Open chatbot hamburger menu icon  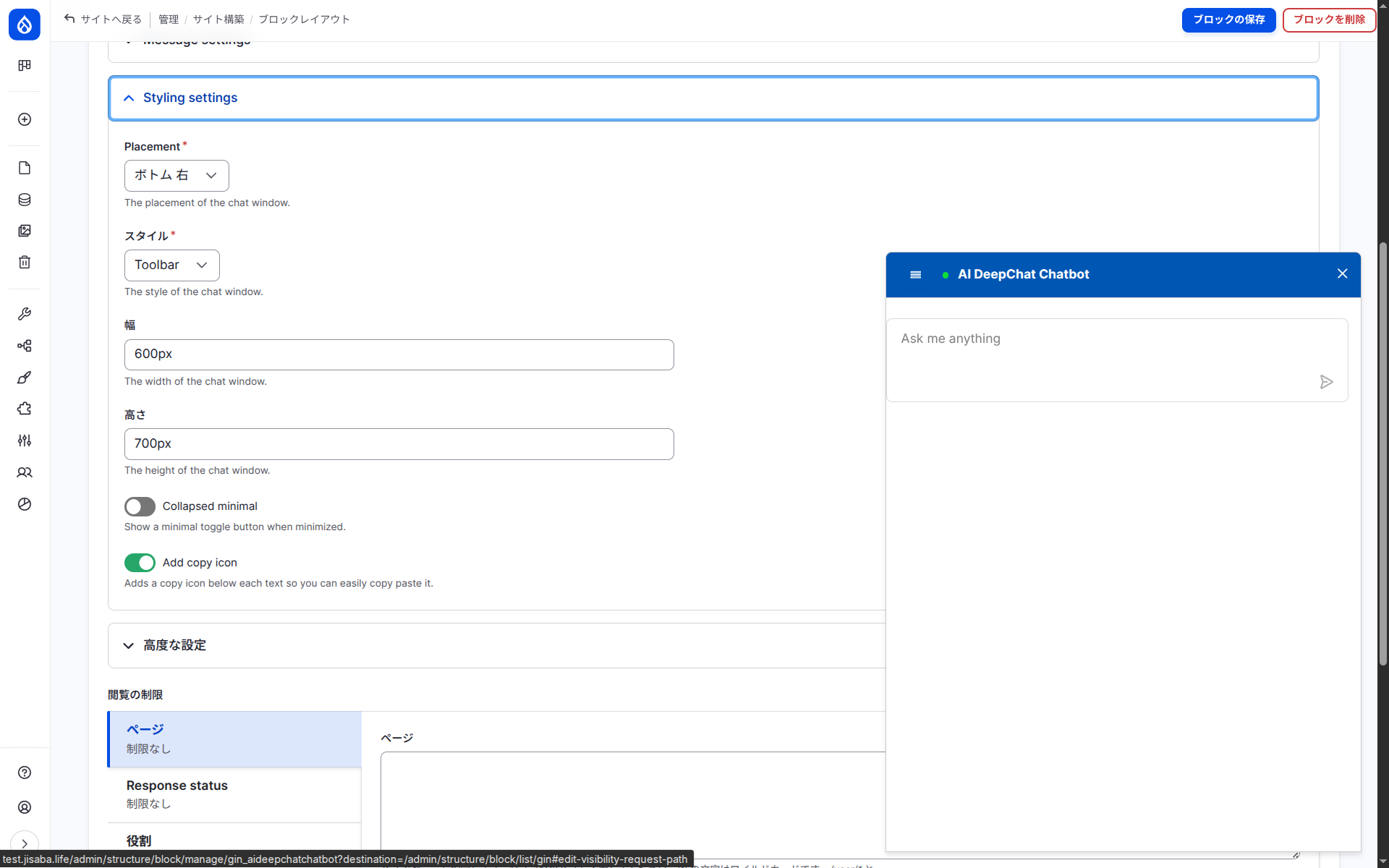click(915, 275)
